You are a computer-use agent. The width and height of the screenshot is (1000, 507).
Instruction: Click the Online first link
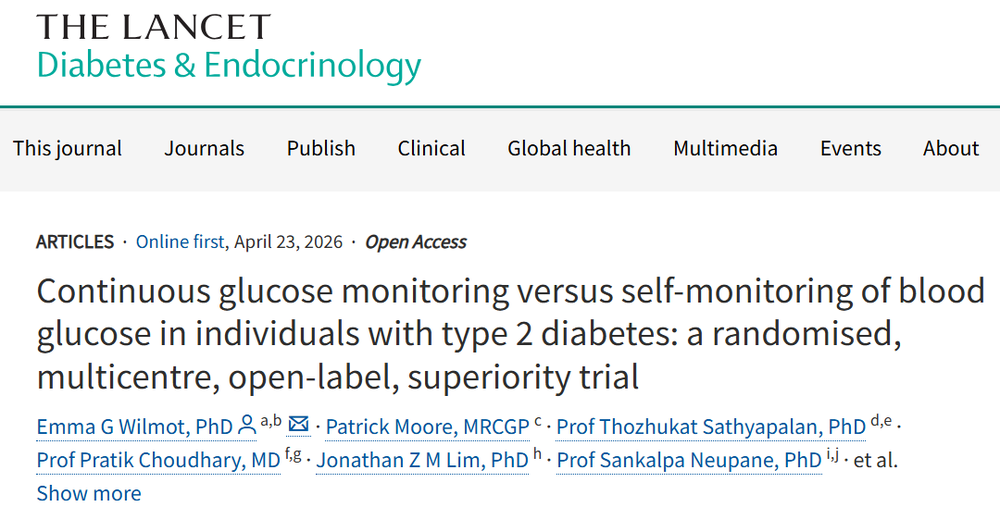(x=181, y=242)
